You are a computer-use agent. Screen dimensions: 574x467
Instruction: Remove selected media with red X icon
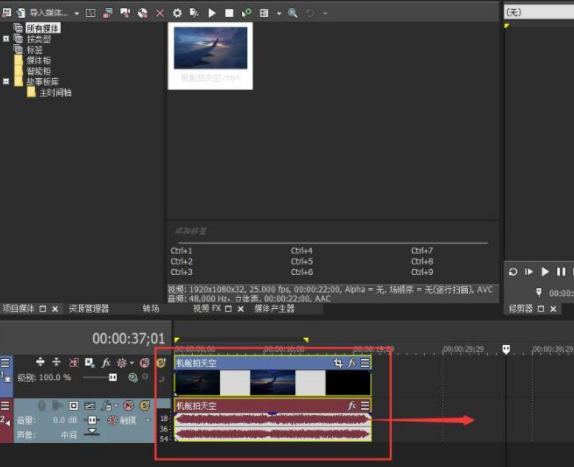pyautogui.click(x=160, y=13)
